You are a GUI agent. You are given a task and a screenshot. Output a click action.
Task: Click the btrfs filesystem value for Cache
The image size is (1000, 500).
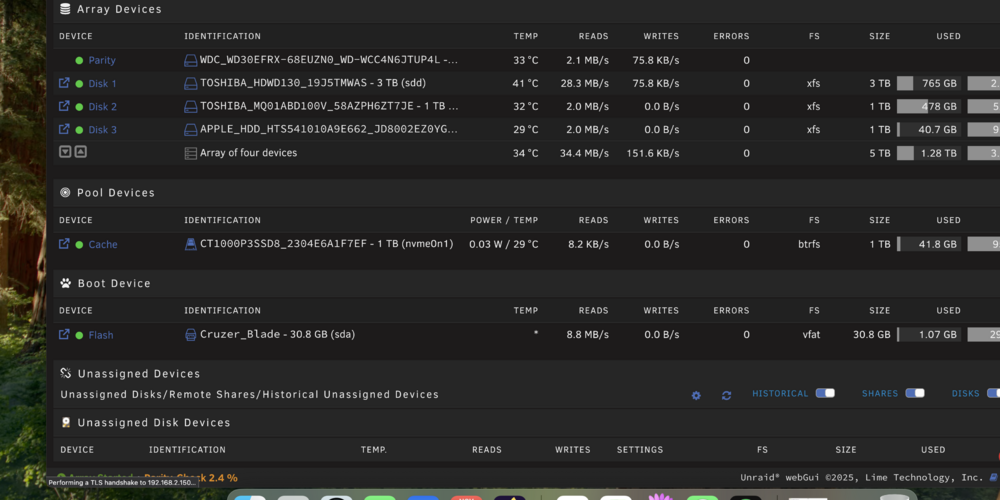[x=809, y=244]
